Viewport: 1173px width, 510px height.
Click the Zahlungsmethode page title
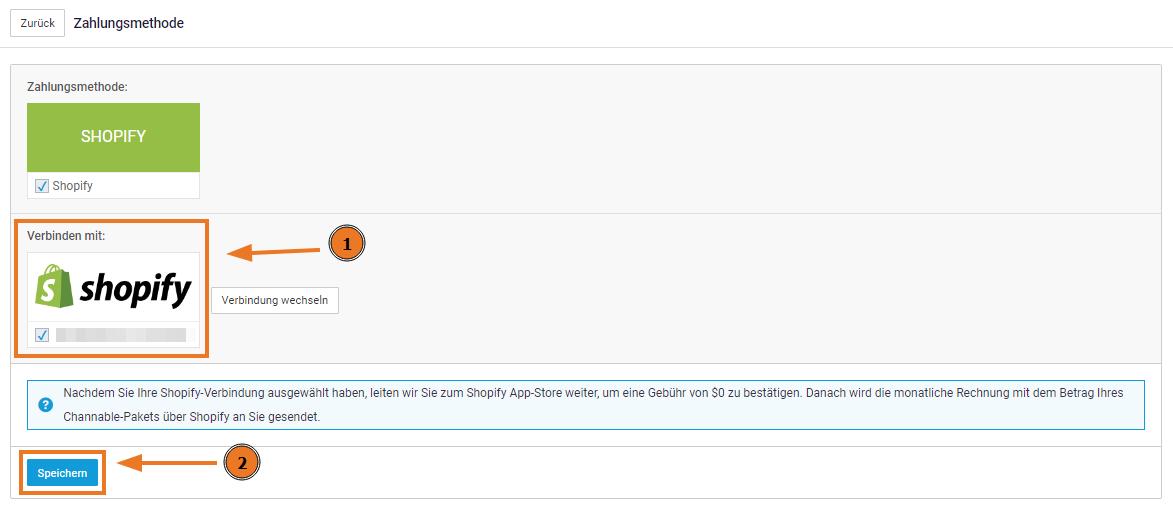(x=128, y=23)
